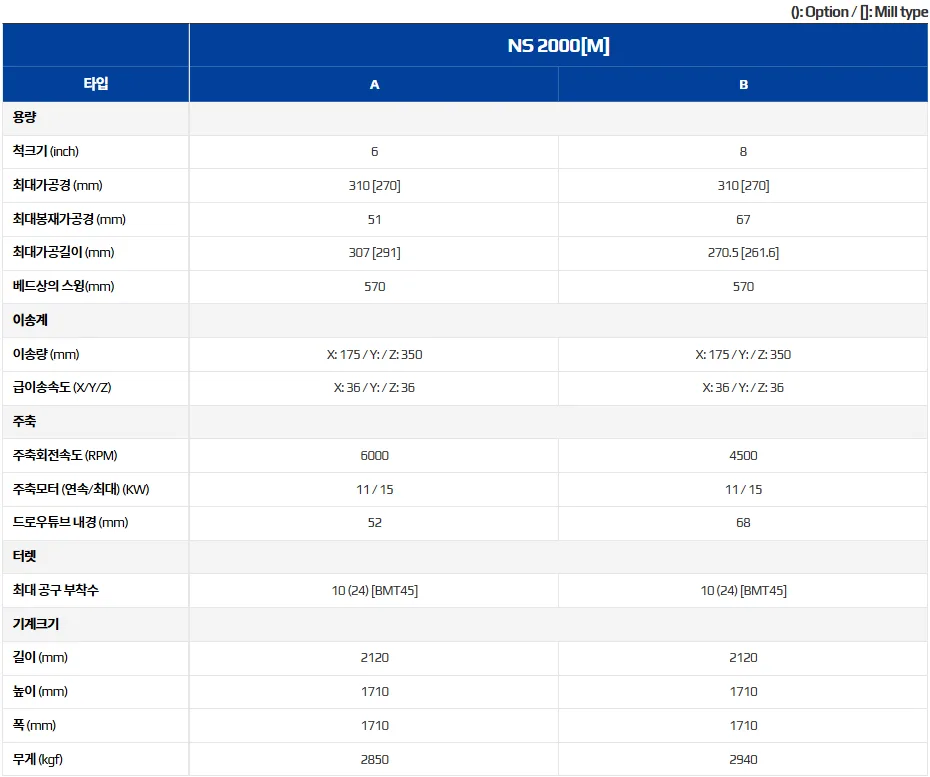Select the 터렛 section heading
930x777 pixels.
click(24, 556)
